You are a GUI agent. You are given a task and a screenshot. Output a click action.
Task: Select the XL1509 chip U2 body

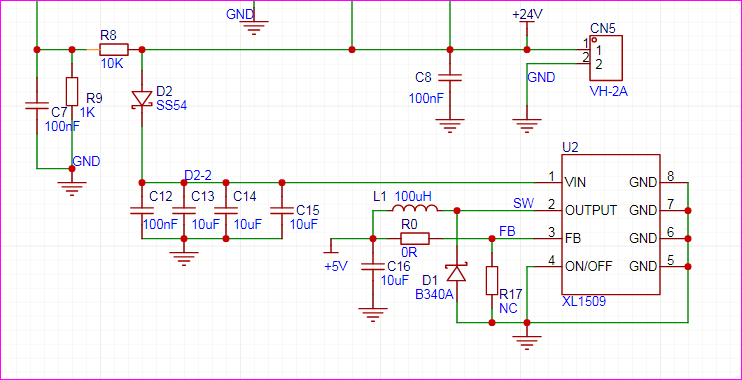coord(610,224)
